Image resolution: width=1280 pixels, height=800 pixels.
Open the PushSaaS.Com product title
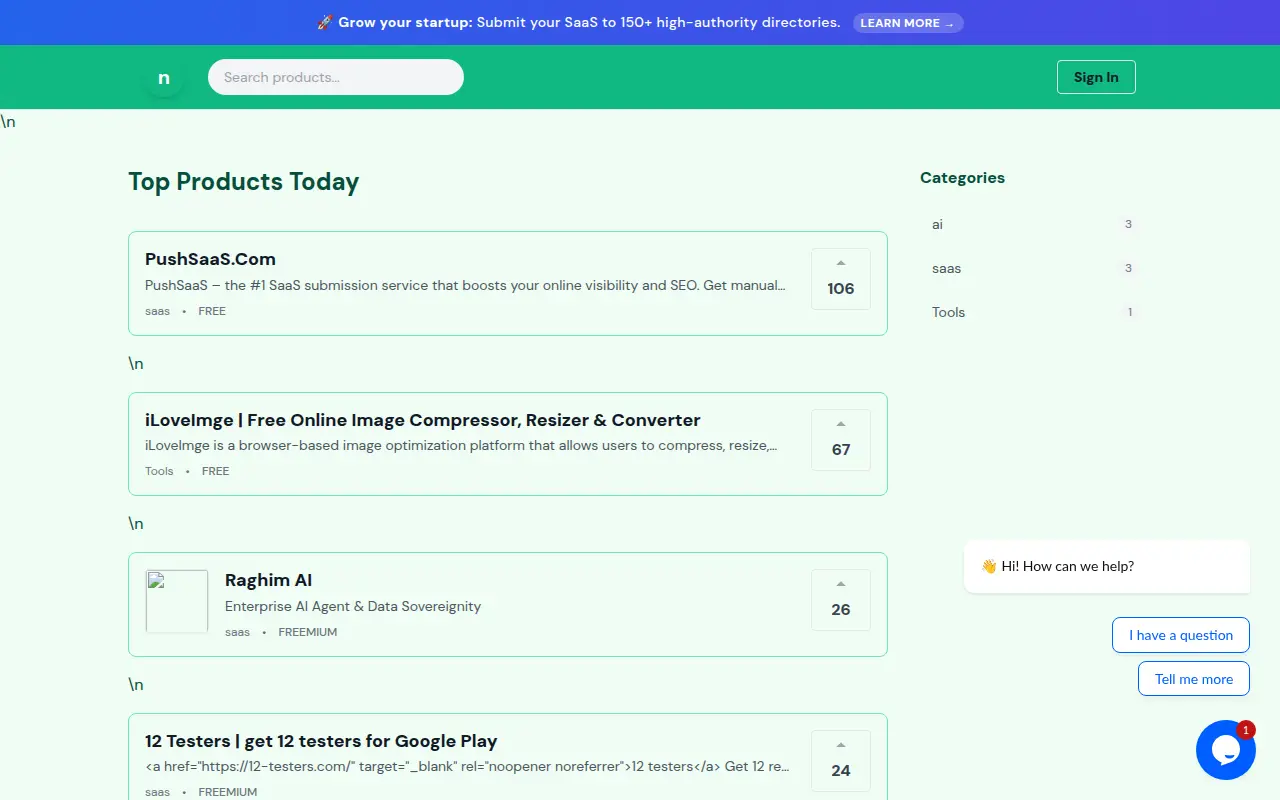pyautogui.click(x=210, y=259)
